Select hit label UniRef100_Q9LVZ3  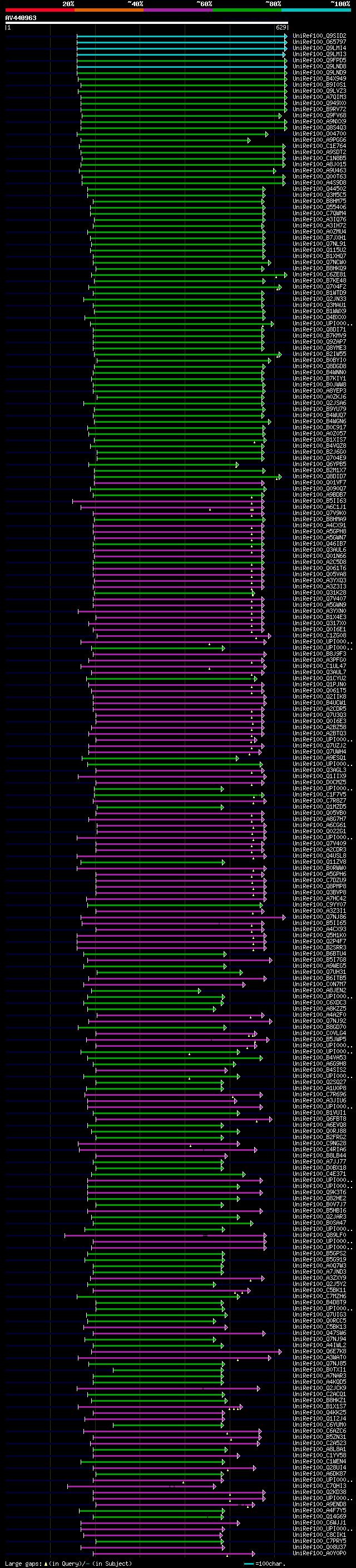(319, 91)
